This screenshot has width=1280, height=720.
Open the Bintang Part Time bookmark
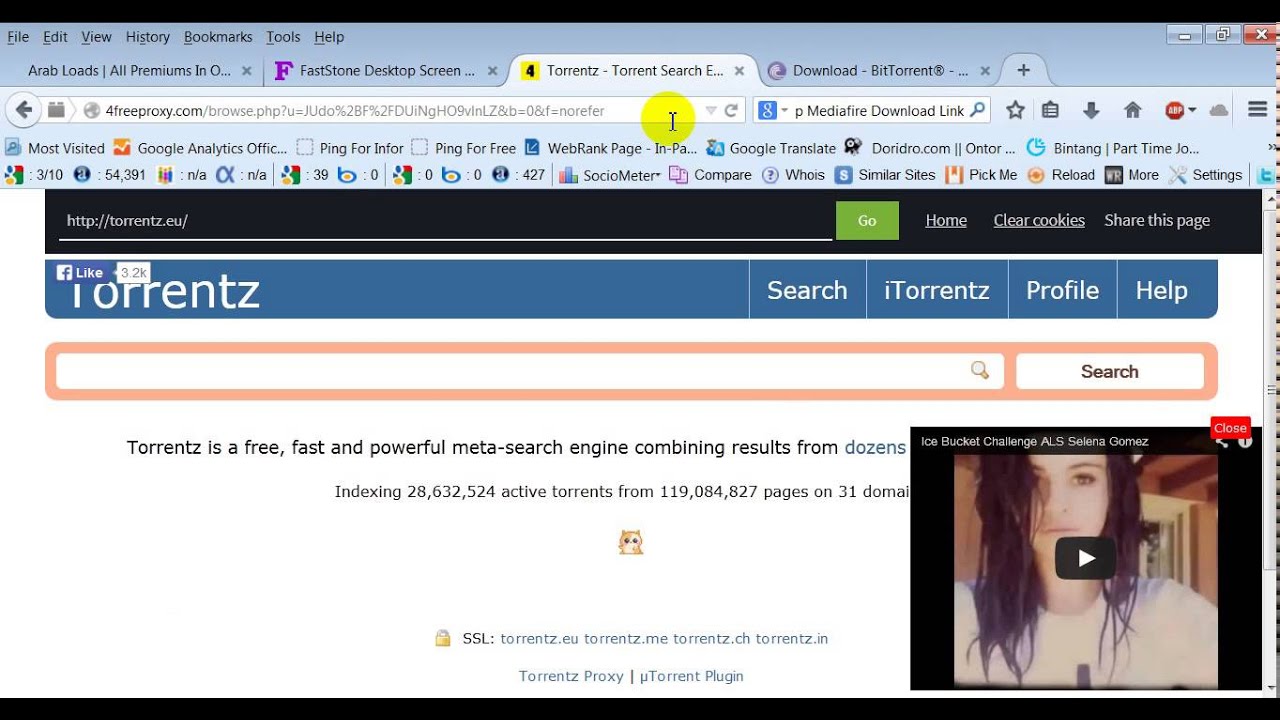pyautogui.click(x=1113, y=147)
